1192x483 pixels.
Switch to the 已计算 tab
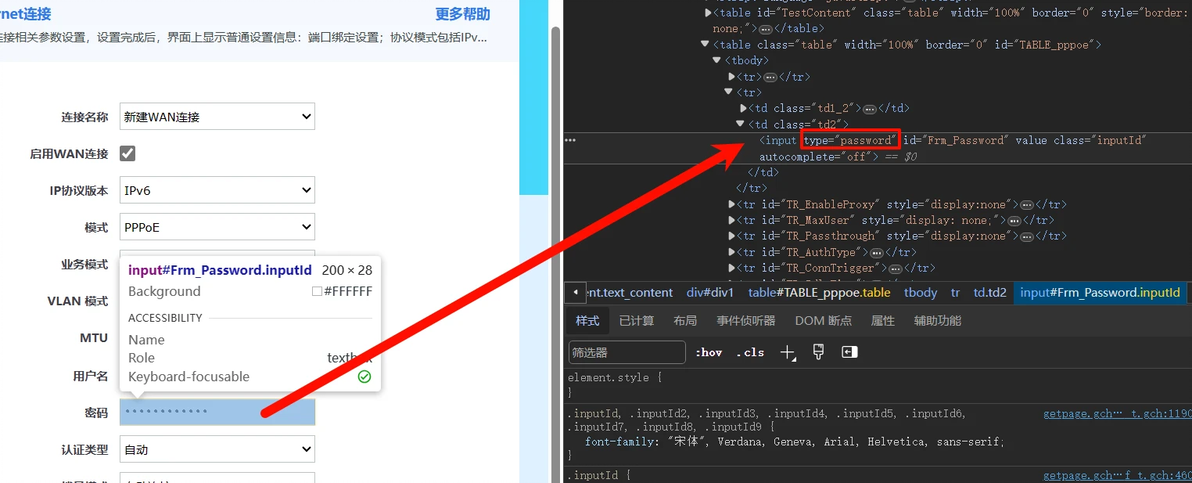click(x=636, y=321)
